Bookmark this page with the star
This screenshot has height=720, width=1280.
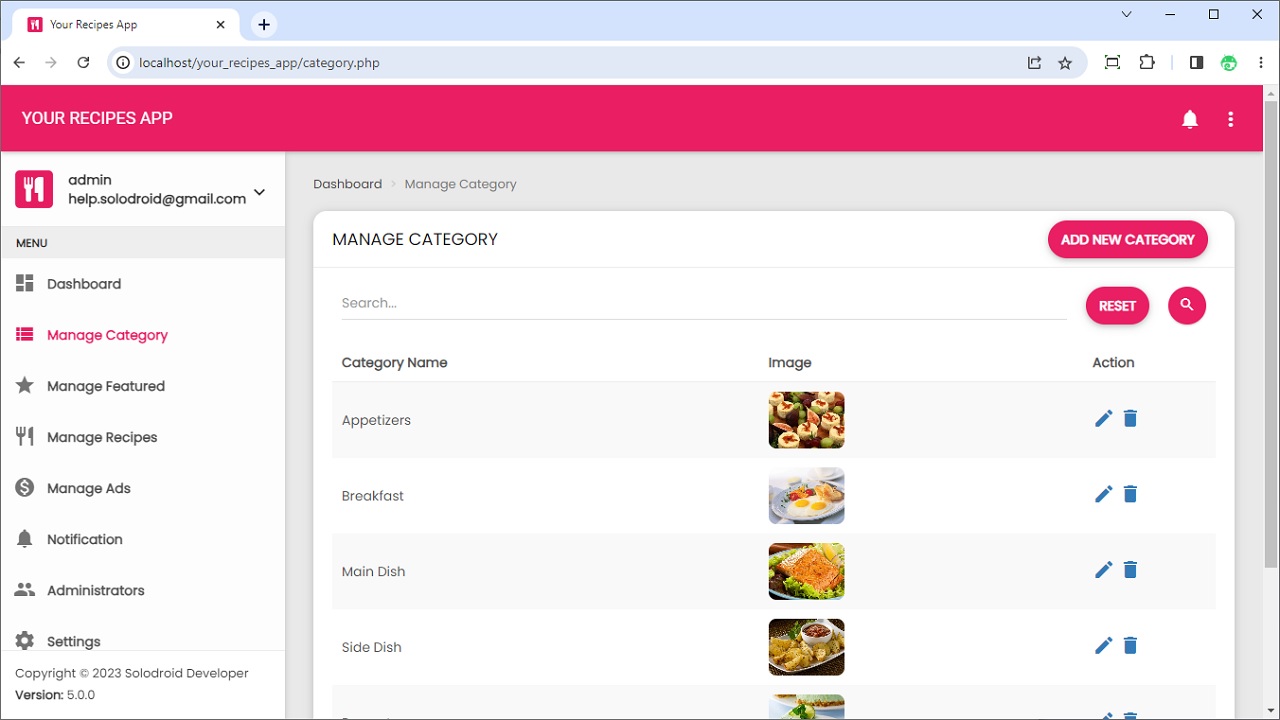click(x=1065, y=63)
